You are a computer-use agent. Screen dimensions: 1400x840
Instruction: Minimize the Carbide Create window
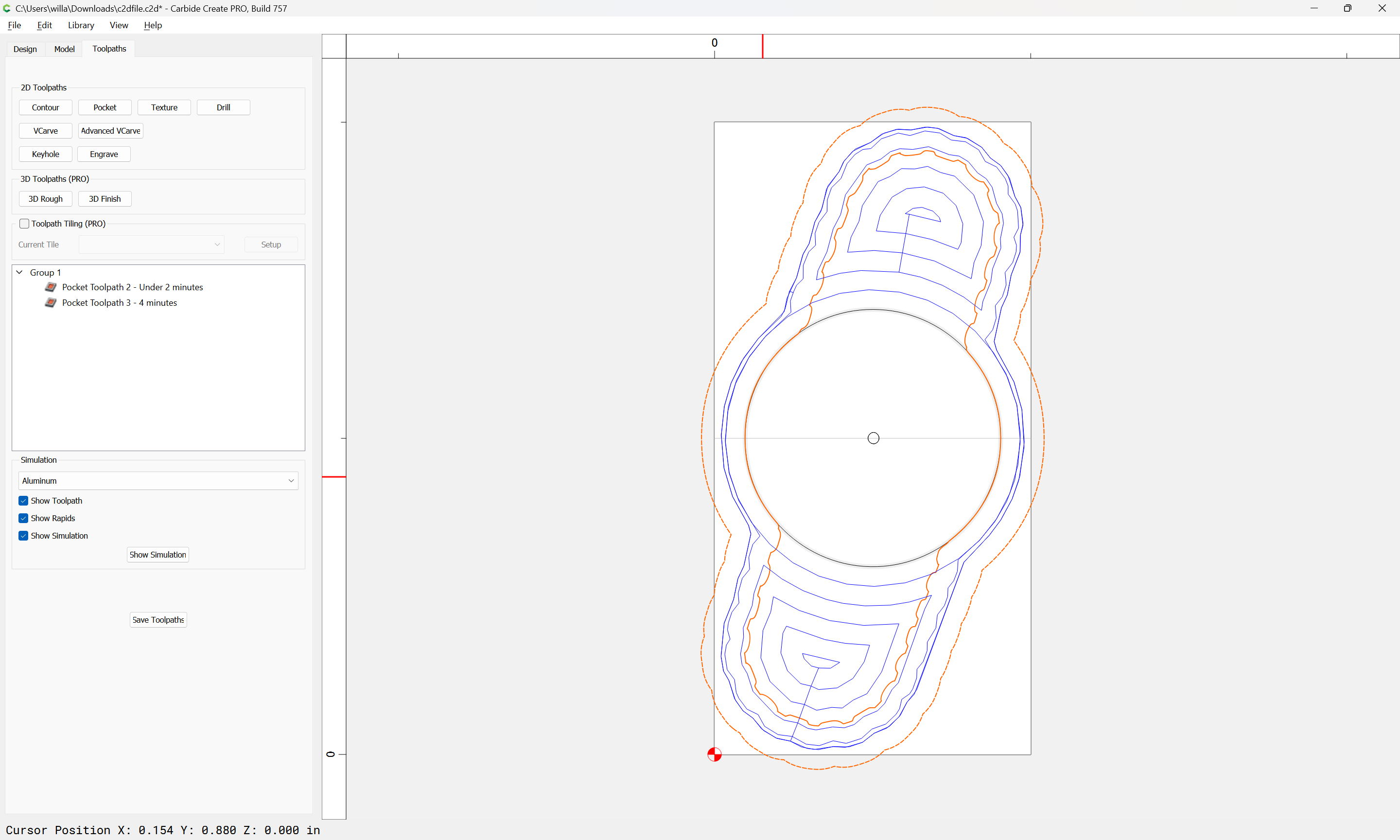click(x=1314, y=8)
